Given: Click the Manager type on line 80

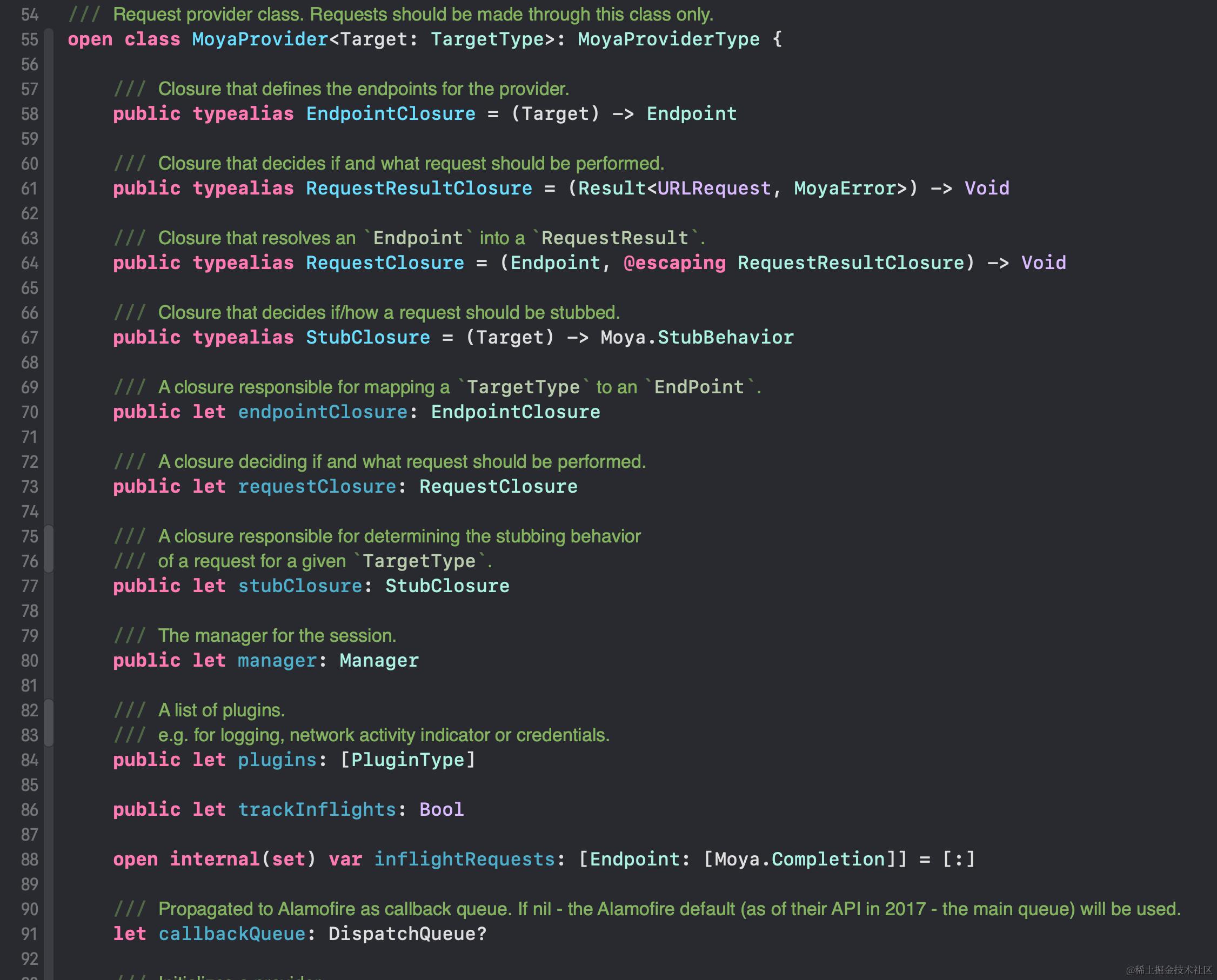Looking at the screenshot, I should click(x=378, y=661).
